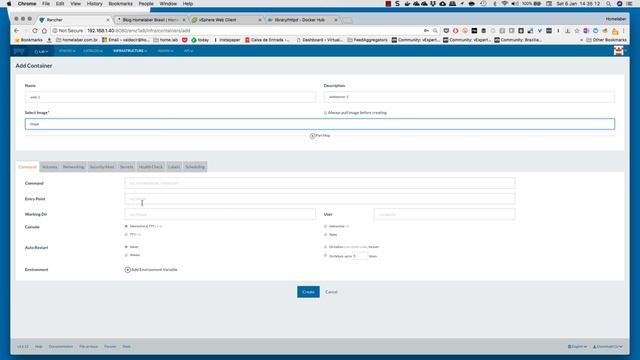Open the Chrome History menu

point(94,4)
